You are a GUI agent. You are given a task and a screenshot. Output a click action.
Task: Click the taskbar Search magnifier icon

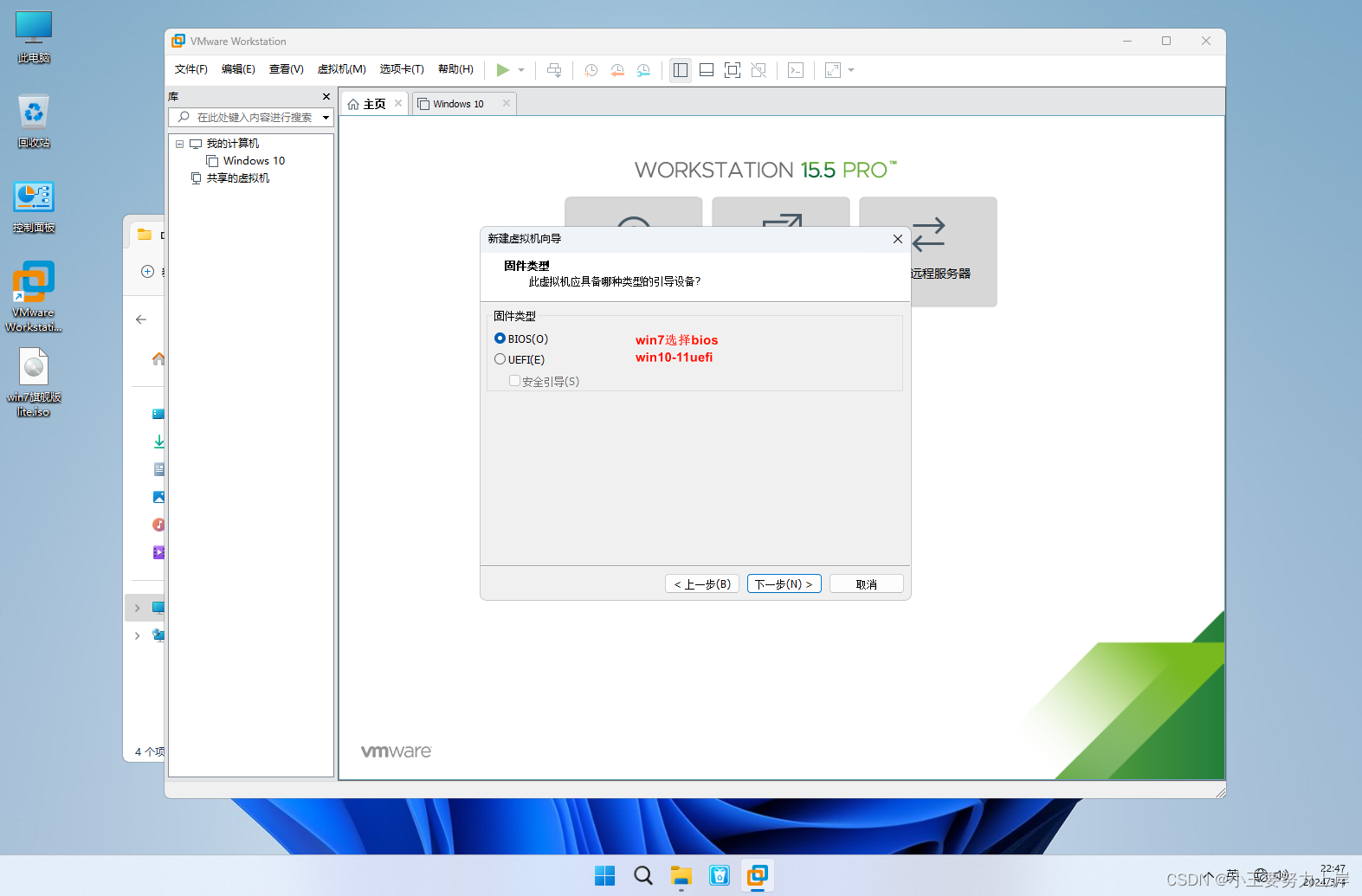(x=642, y=876)
